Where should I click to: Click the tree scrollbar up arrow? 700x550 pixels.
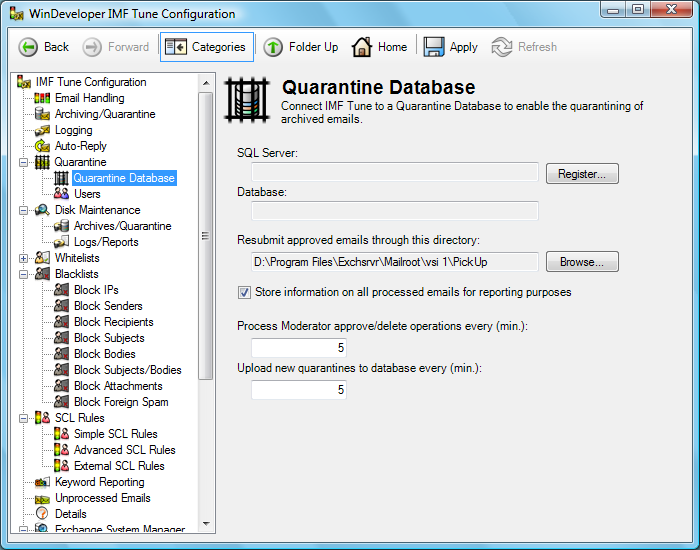tap(206, 83)
